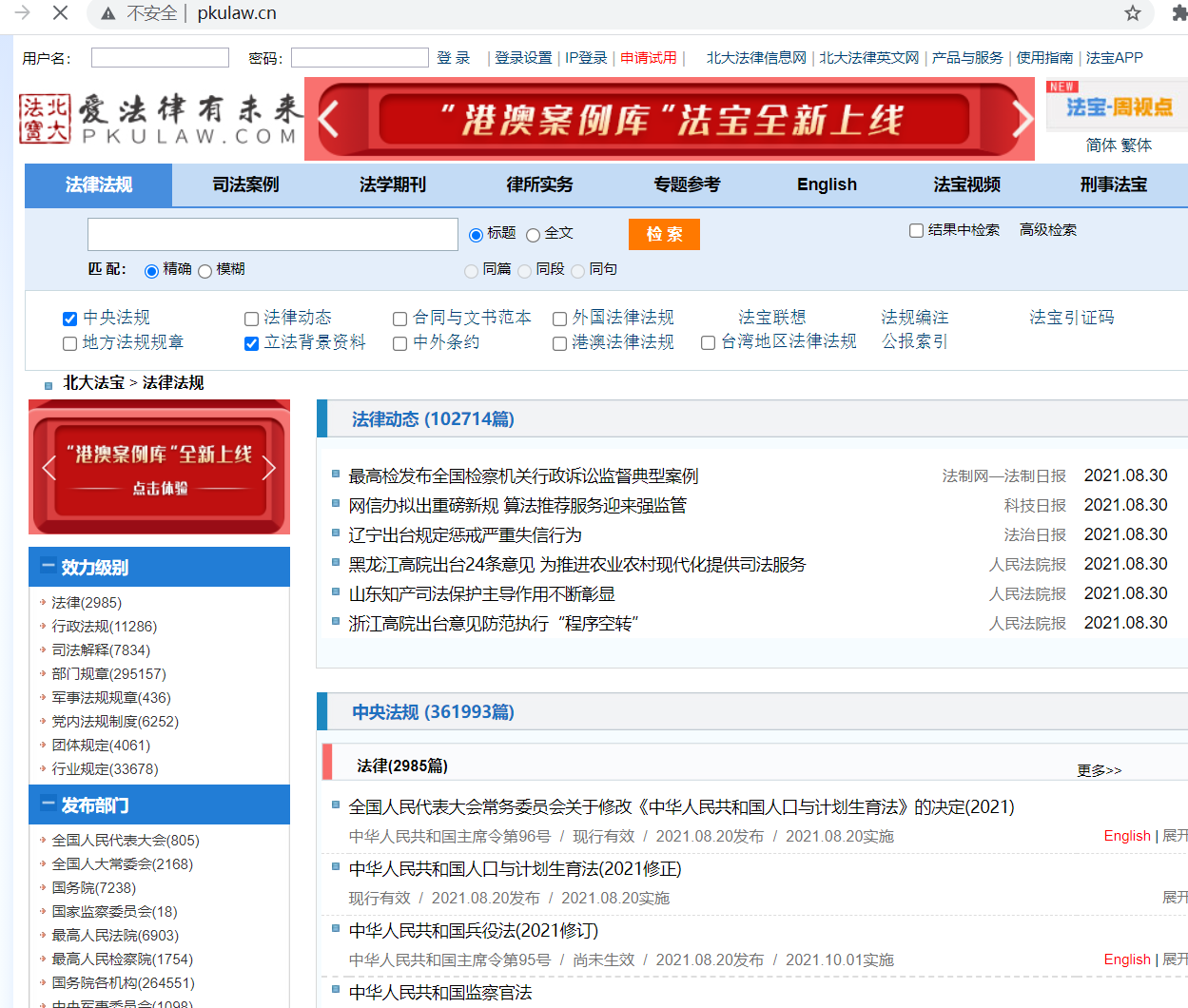Open the 法宝引证码 link
This screenshot has width=1188, height=1008.
pos(1071,318)
